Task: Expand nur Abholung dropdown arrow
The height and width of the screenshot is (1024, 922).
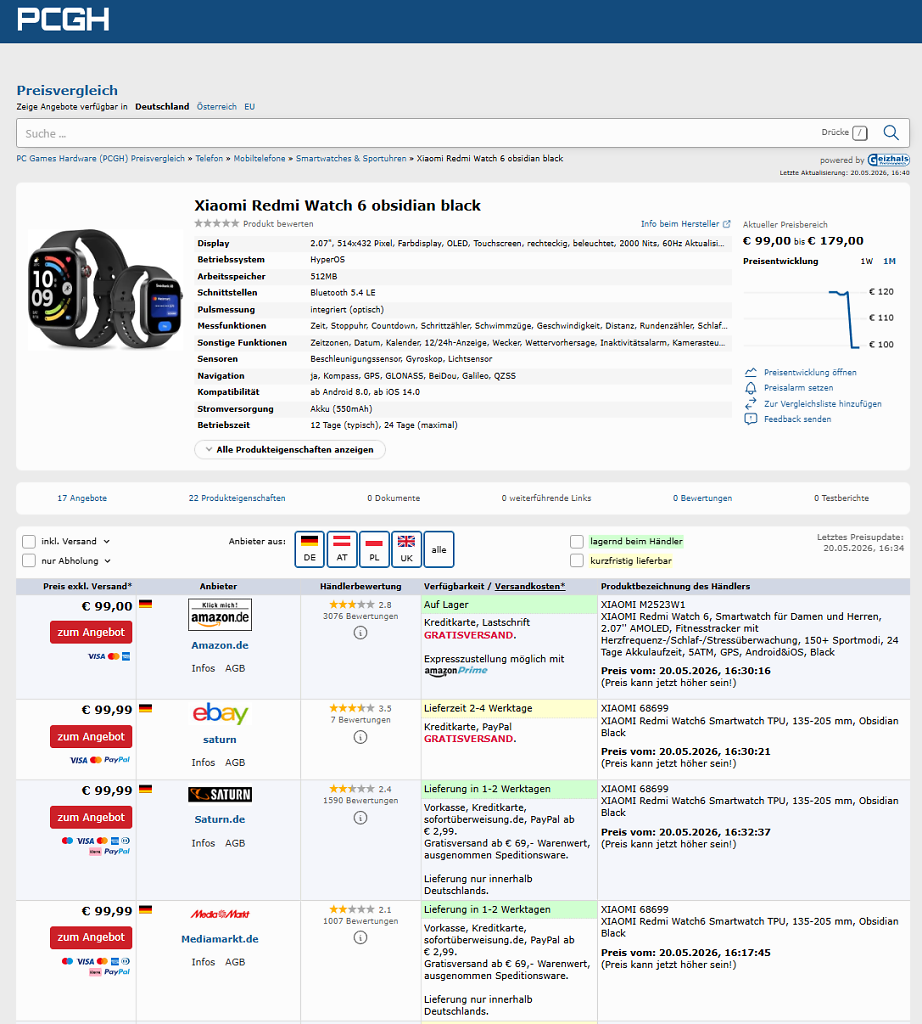Action: point(108,560)
